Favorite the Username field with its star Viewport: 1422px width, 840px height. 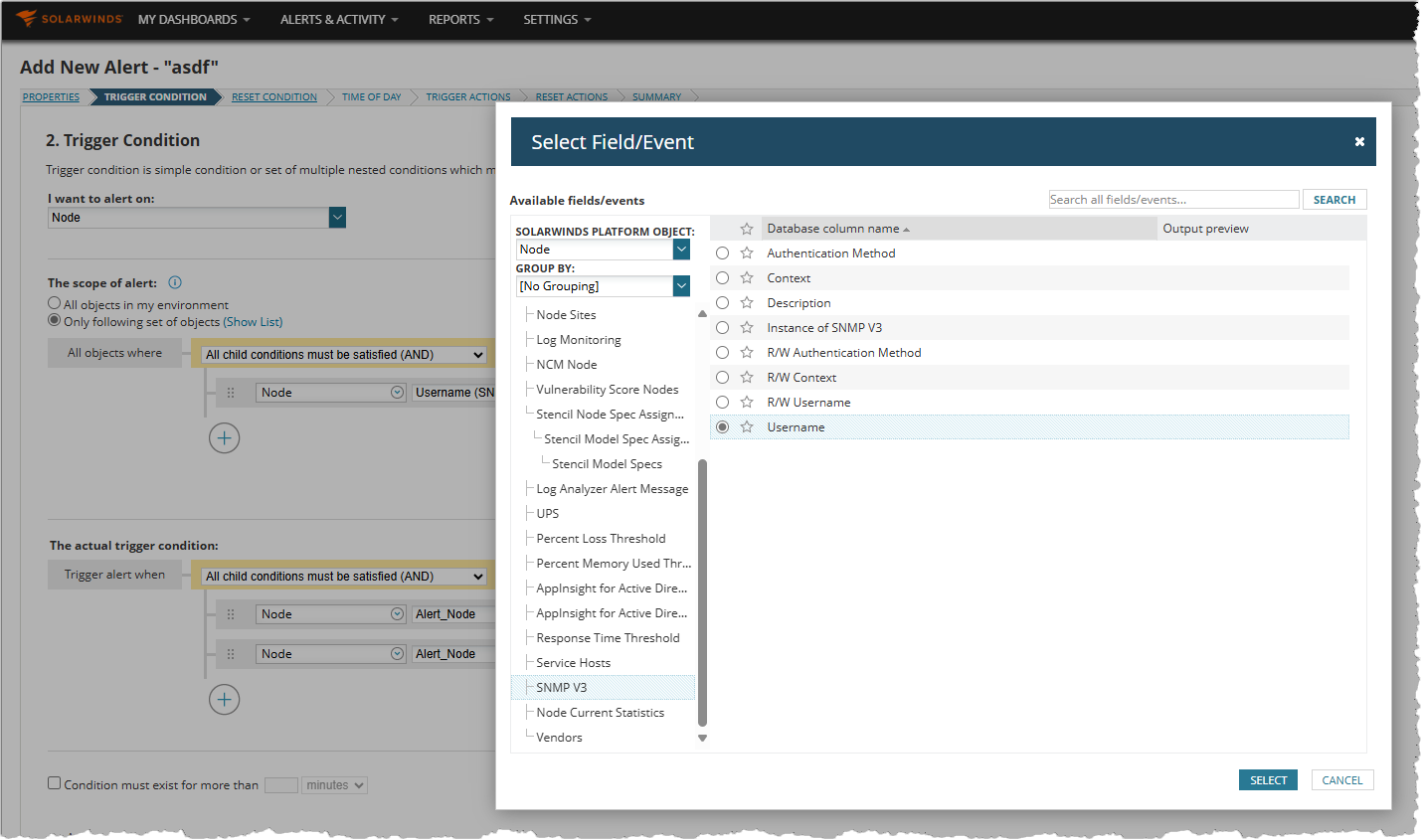(747, 427)
